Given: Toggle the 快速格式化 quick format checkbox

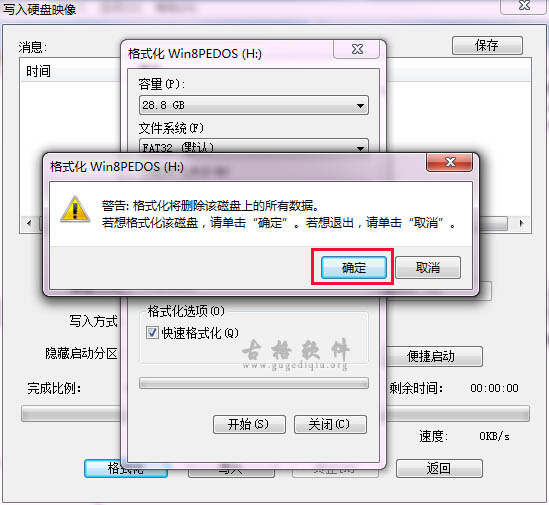Looking at the screenshot, I should pyautogui.click(x=152, y=332).
